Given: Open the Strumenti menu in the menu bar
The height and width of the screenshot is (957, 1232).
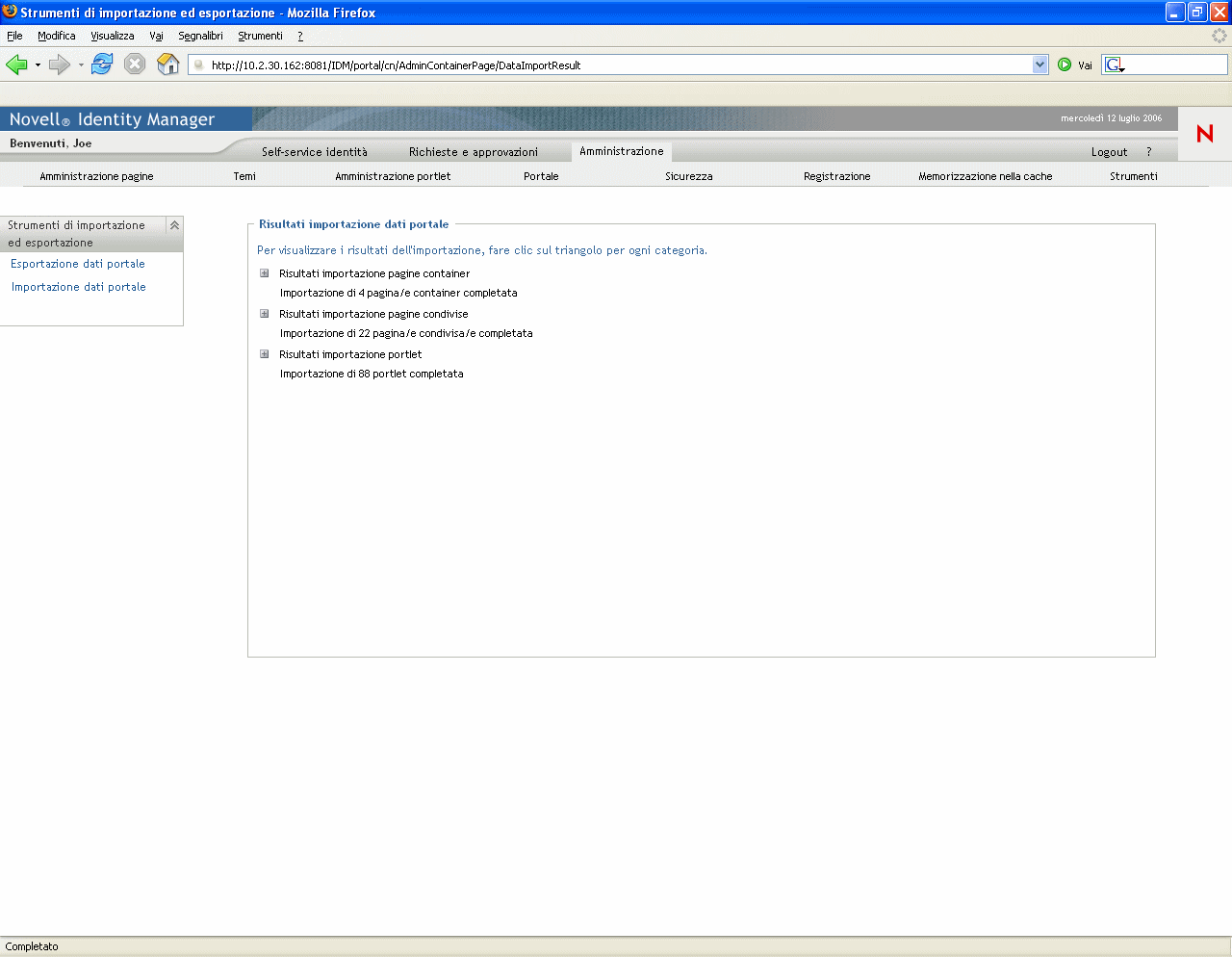Looking at the screenshot, I should [260, 36].
